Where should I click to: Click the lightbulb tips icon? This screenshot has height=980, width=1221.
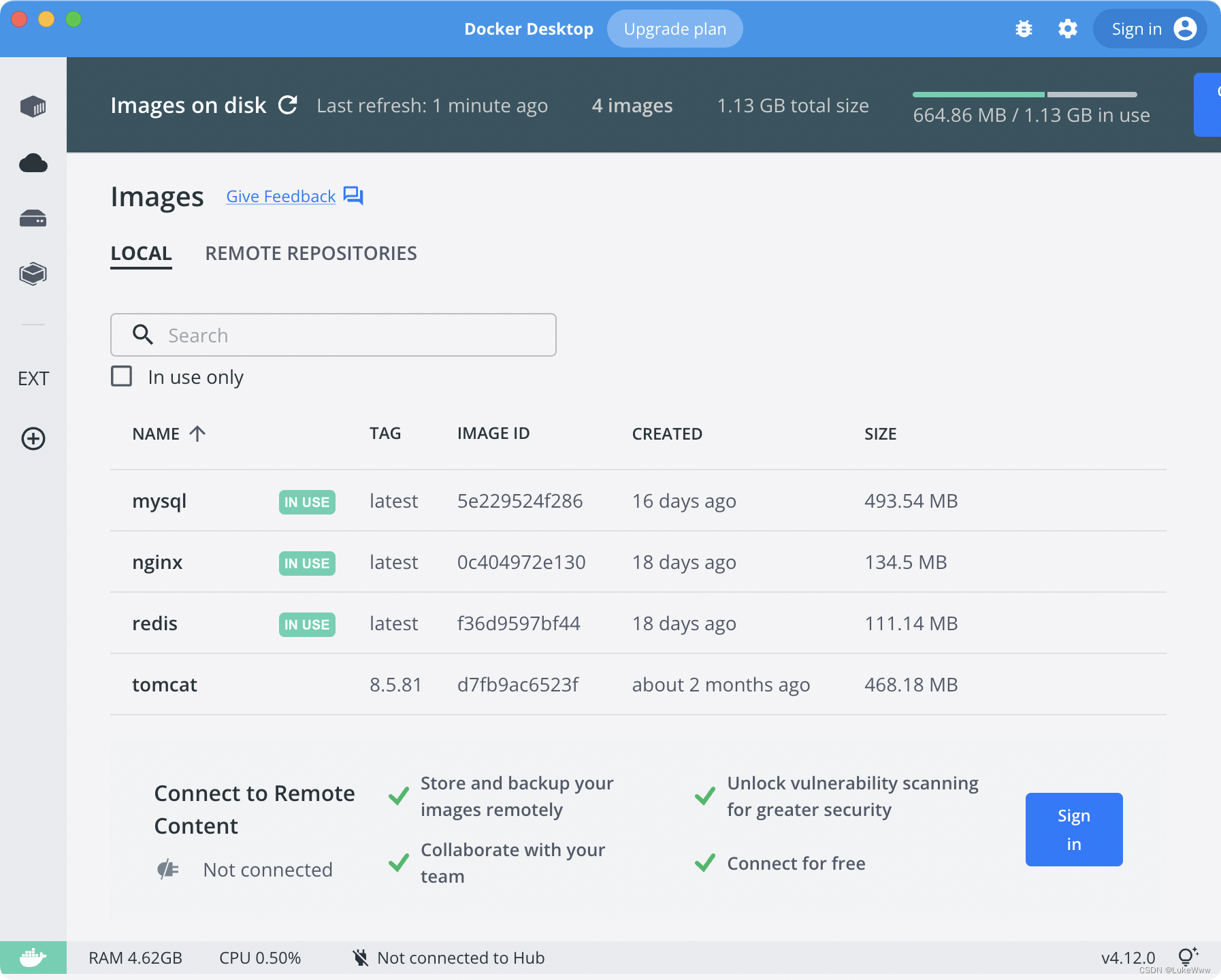pyautogui.click(x=1188, y=956)
